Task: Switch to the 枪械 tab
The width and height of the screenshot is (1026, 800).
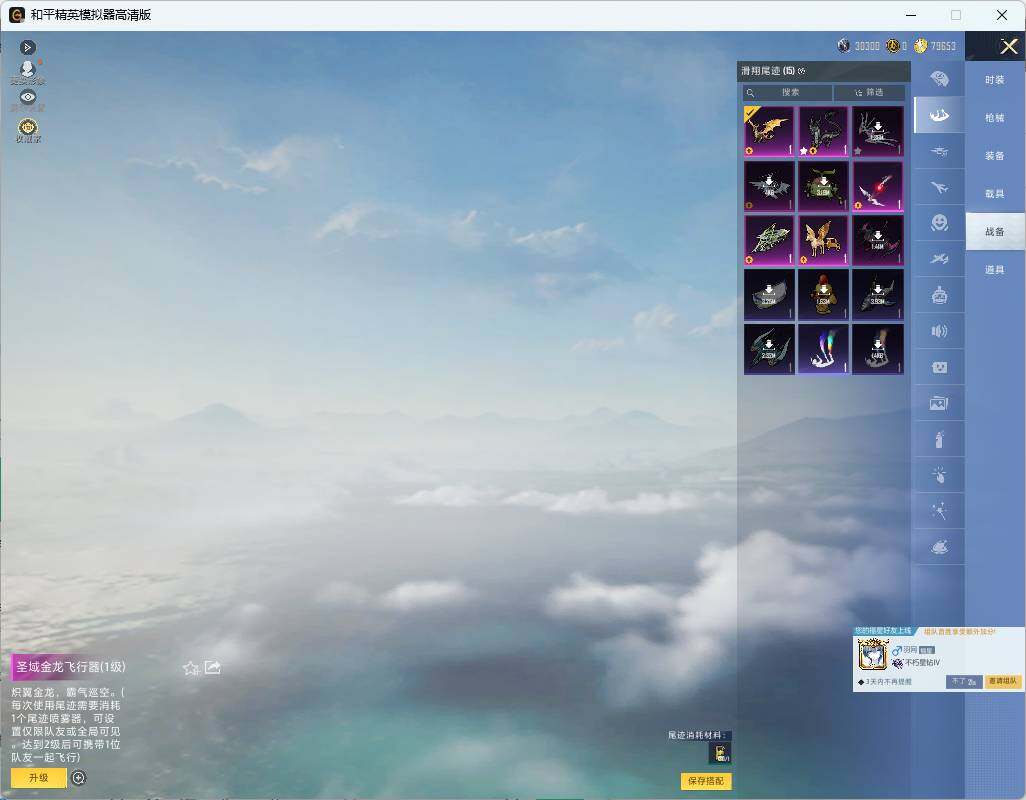Action: click(x=995, y=118)
